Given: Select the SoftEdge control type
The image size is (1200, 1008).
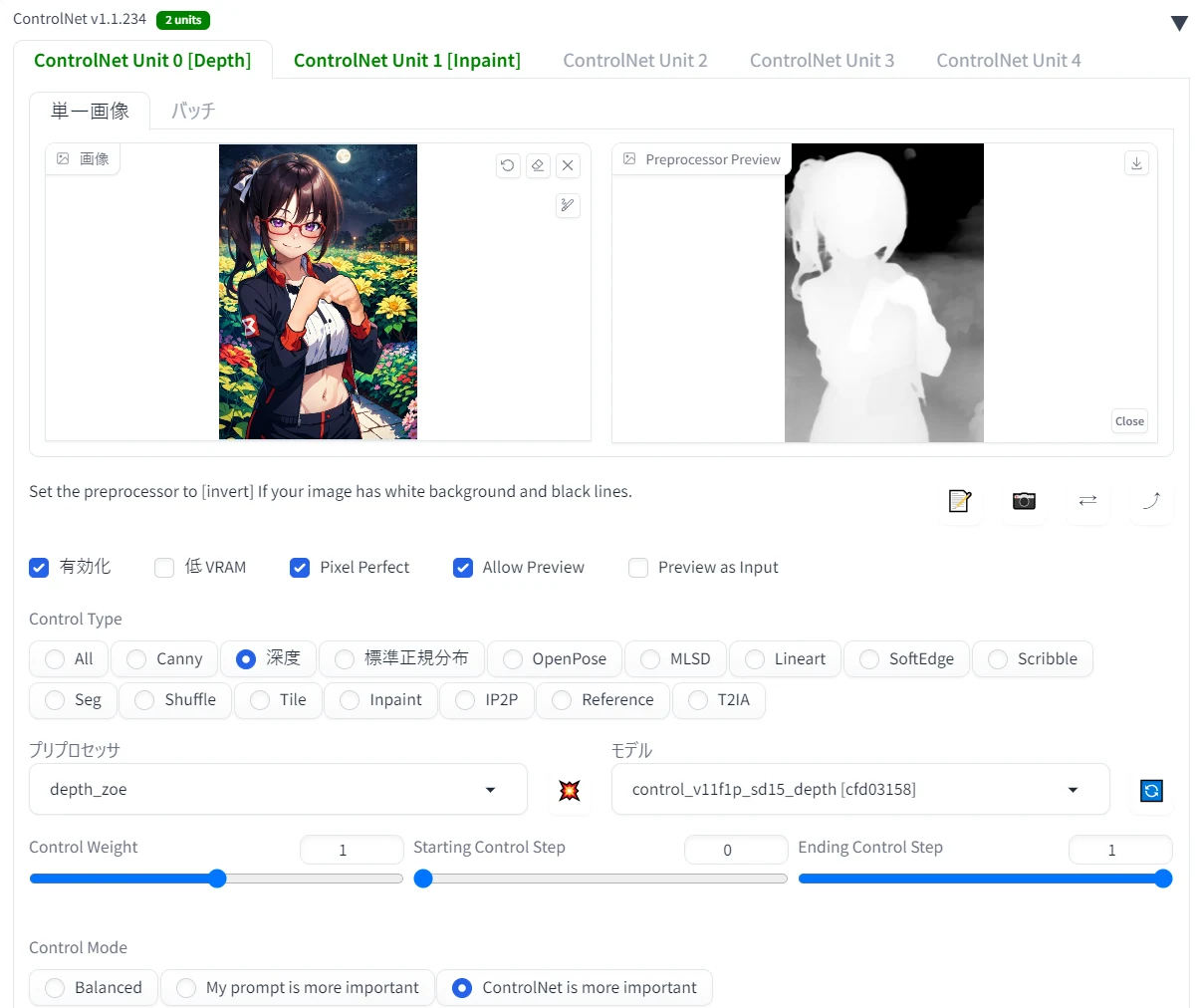Looking at the screenshot, I should click(x=906, y=658).
